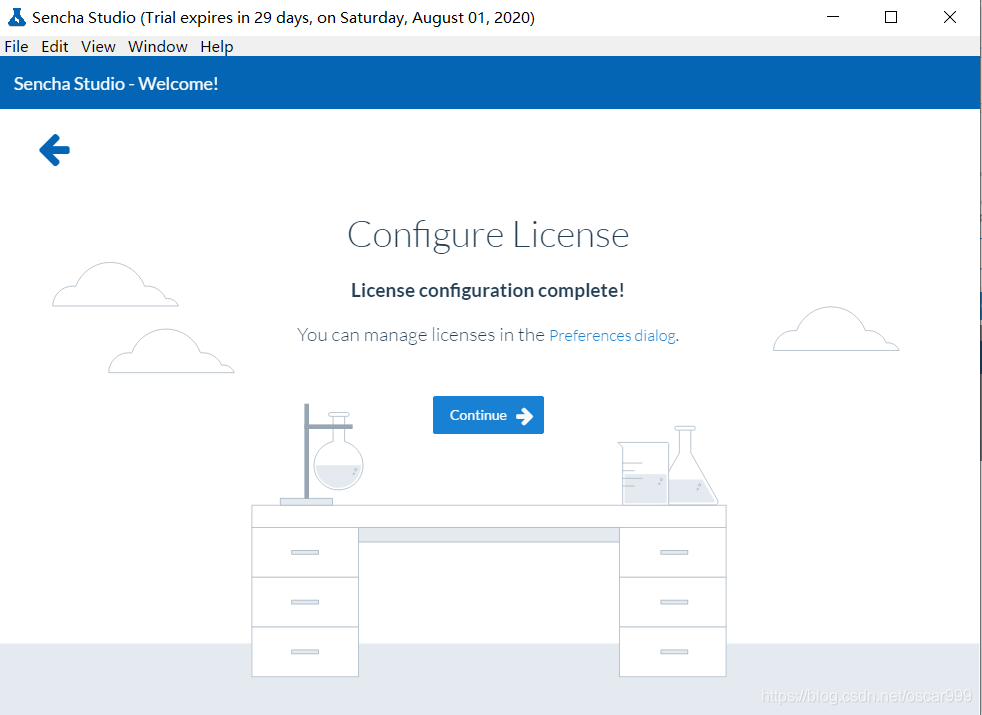This screenshot has width=982, height=715.
Task: Go back using the blue arrow
Action: (54, 150)
